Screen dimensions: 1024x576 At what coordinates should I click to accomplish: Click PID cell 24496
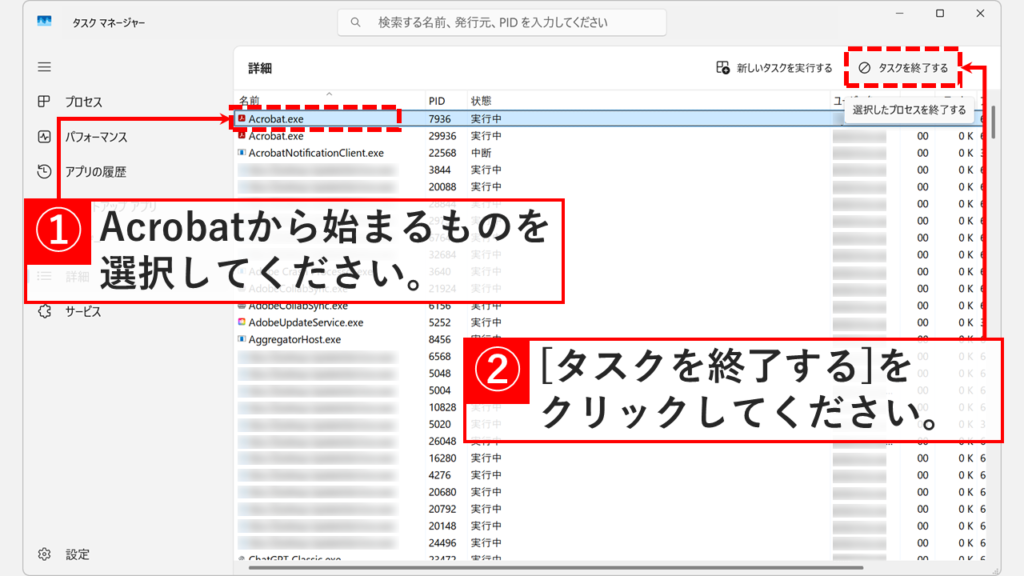[442, 543]
